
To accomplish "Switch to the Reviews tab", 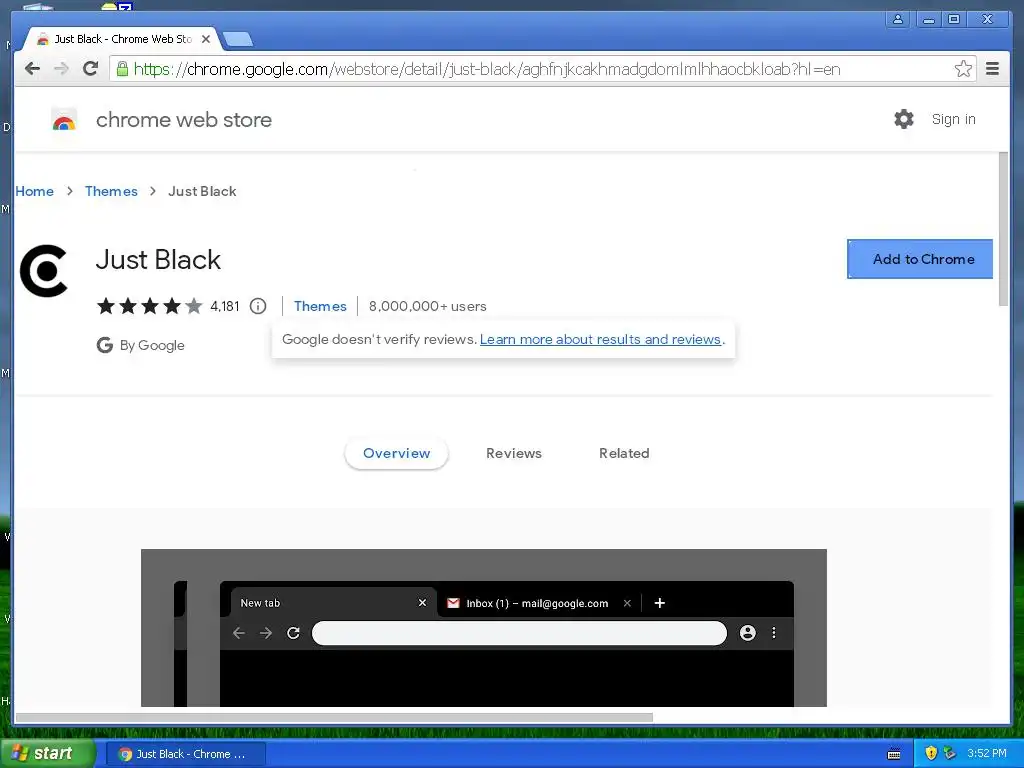I will [x=514, y=453].
